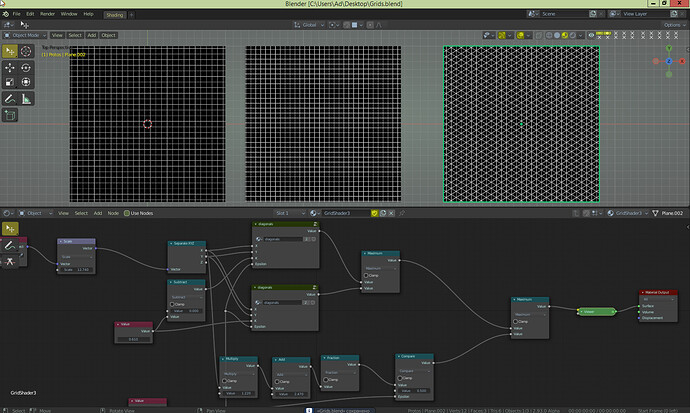Select the Links Cut tool in node editor
Viewport: 690px width, 413px height.
pyautogui.click(x=10, y=262)
